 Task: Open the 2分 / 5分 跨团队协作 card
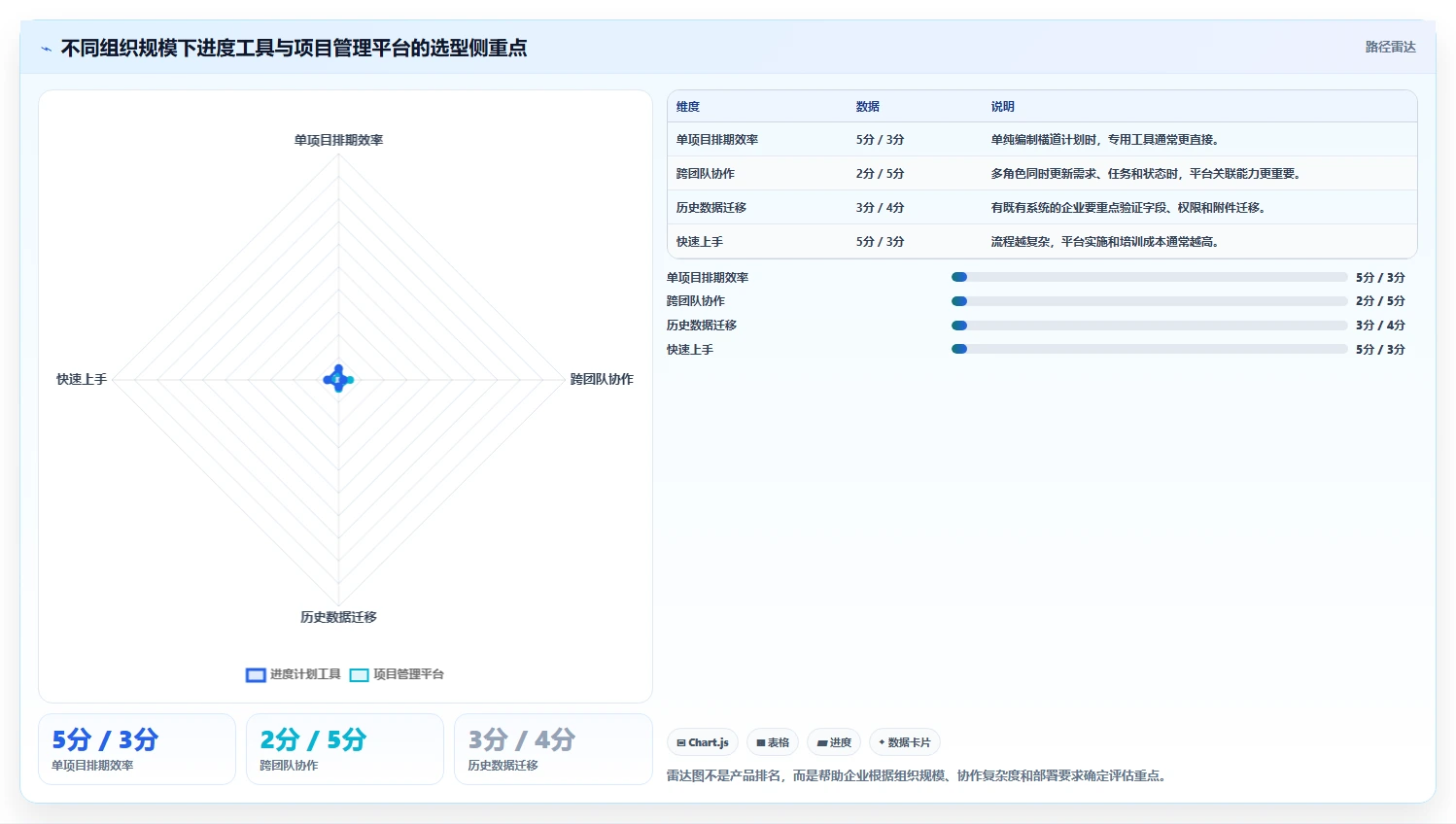(345, 749)
